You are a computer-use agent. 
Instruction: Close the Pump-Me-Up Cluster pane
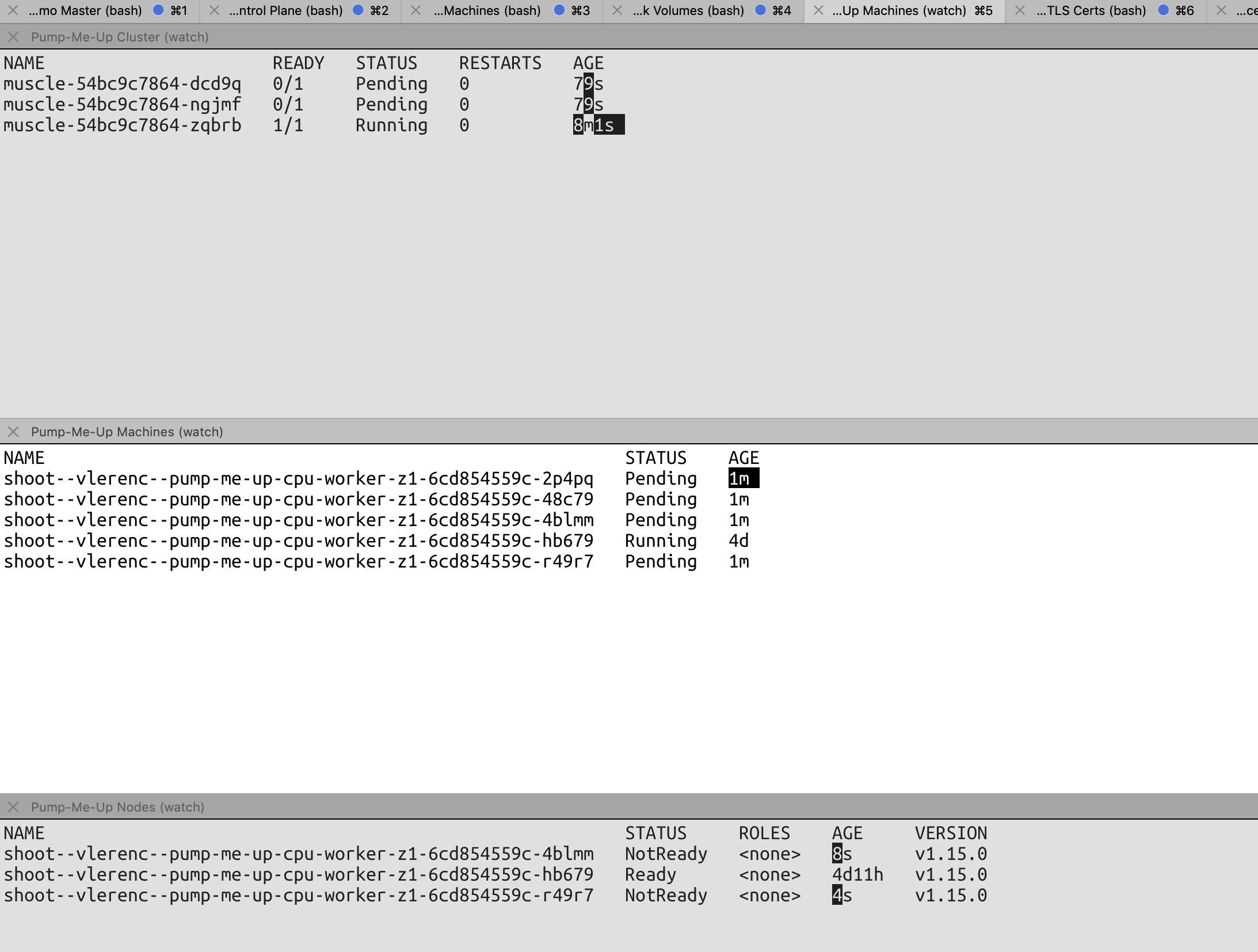coord(13,37)
